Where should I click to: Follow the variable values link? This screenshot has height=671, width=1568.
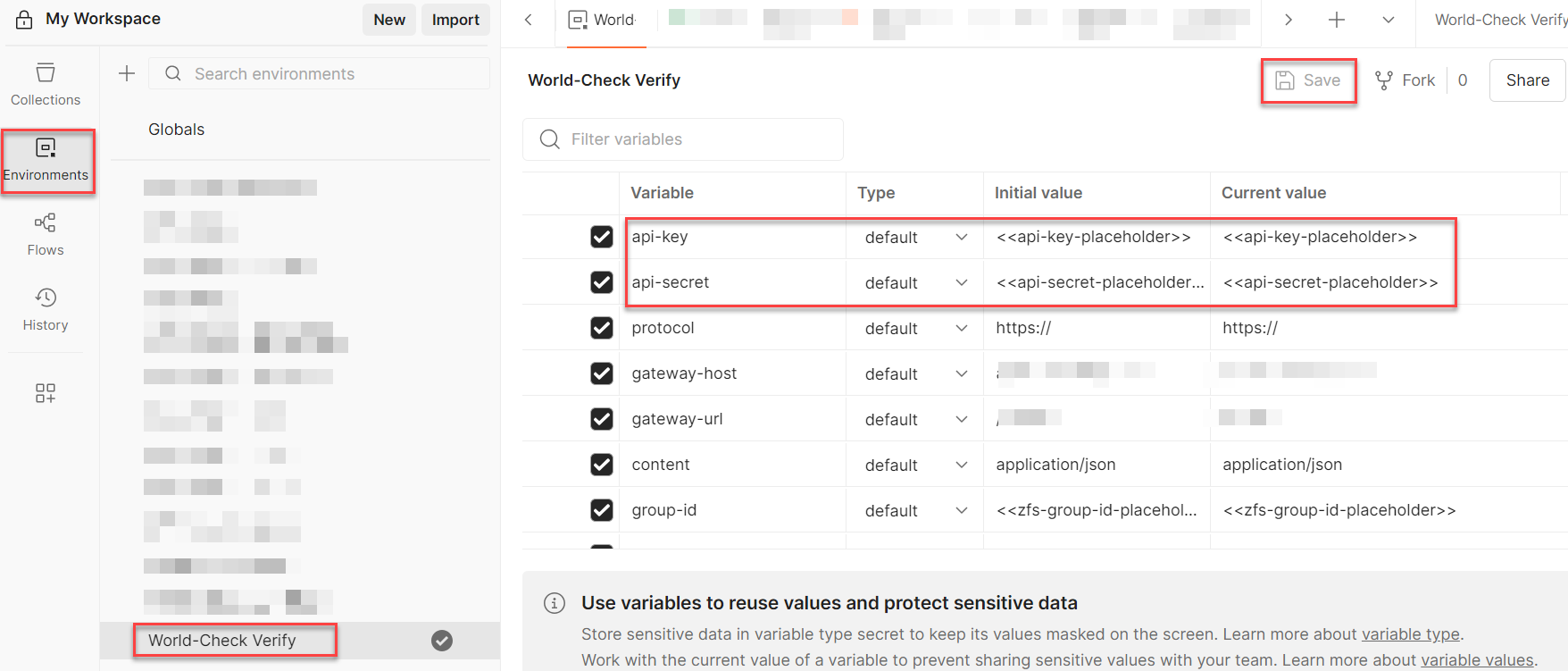pos(1477,660)
